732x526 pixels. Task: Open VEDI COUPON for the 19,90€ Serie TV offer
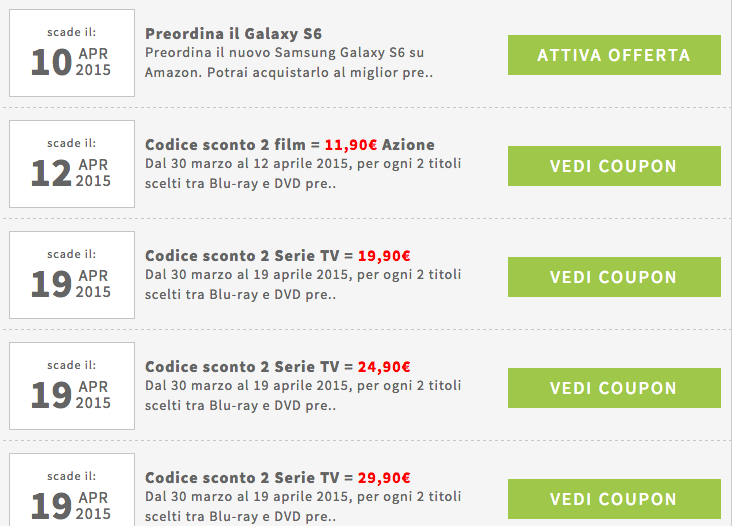click(614, 277)
